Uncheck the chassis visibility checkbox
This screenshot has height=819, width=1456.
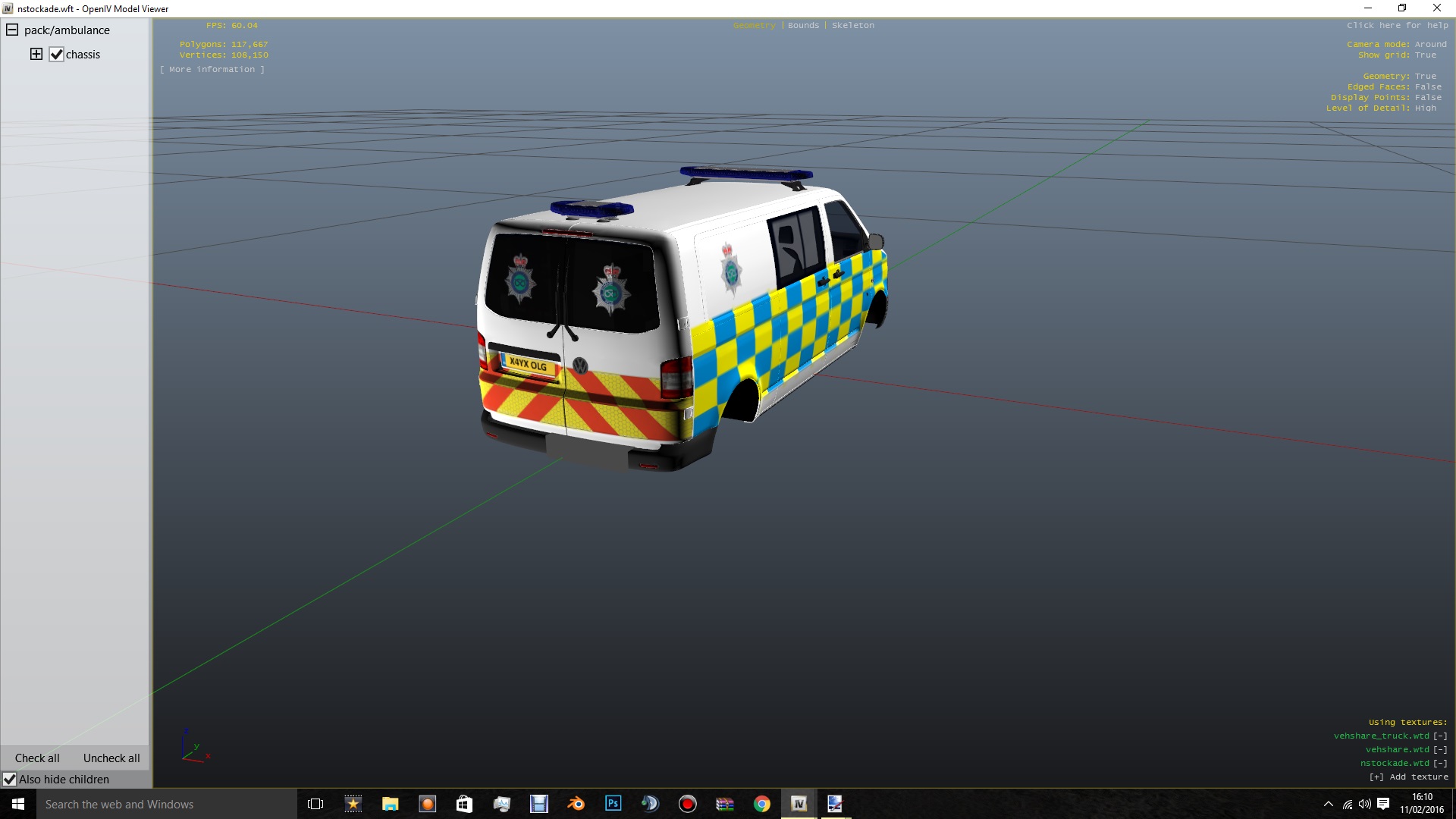pyautogui.click(x=56, y=55)
